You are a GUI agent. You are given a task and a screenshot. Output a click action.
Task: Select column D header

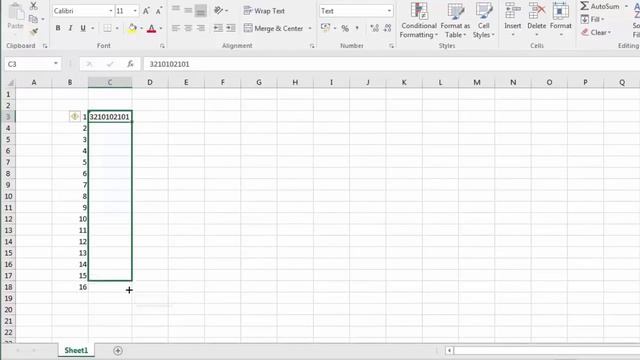click(x=150, y=82)
